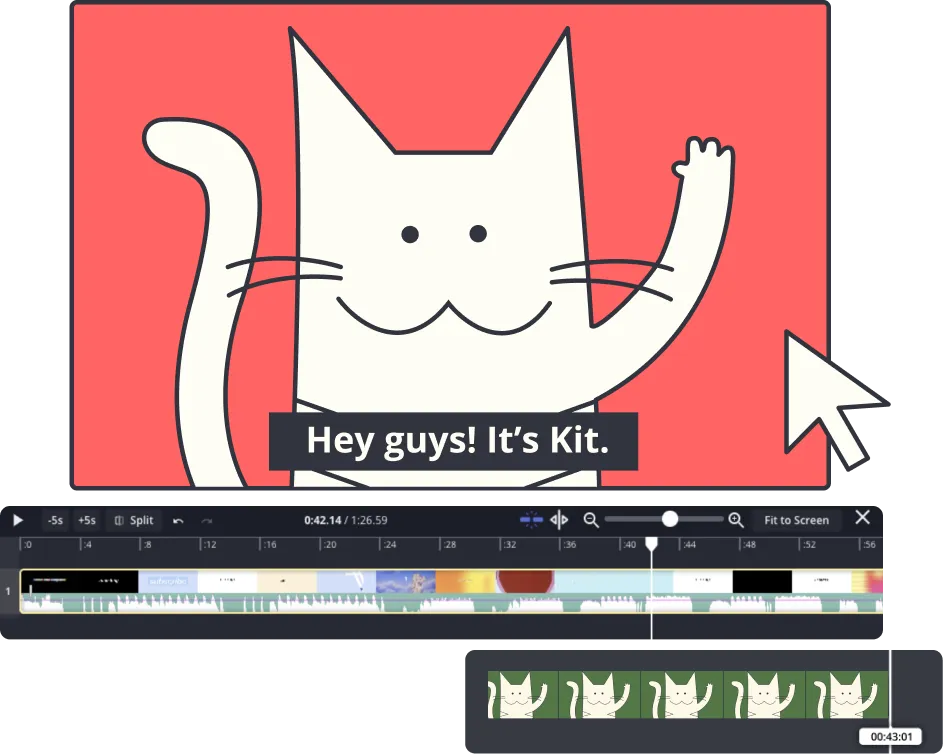The width and height of the screenshot is (944, 754).
Task: Click the Split clip button
Action: click(x=134, y=520)
